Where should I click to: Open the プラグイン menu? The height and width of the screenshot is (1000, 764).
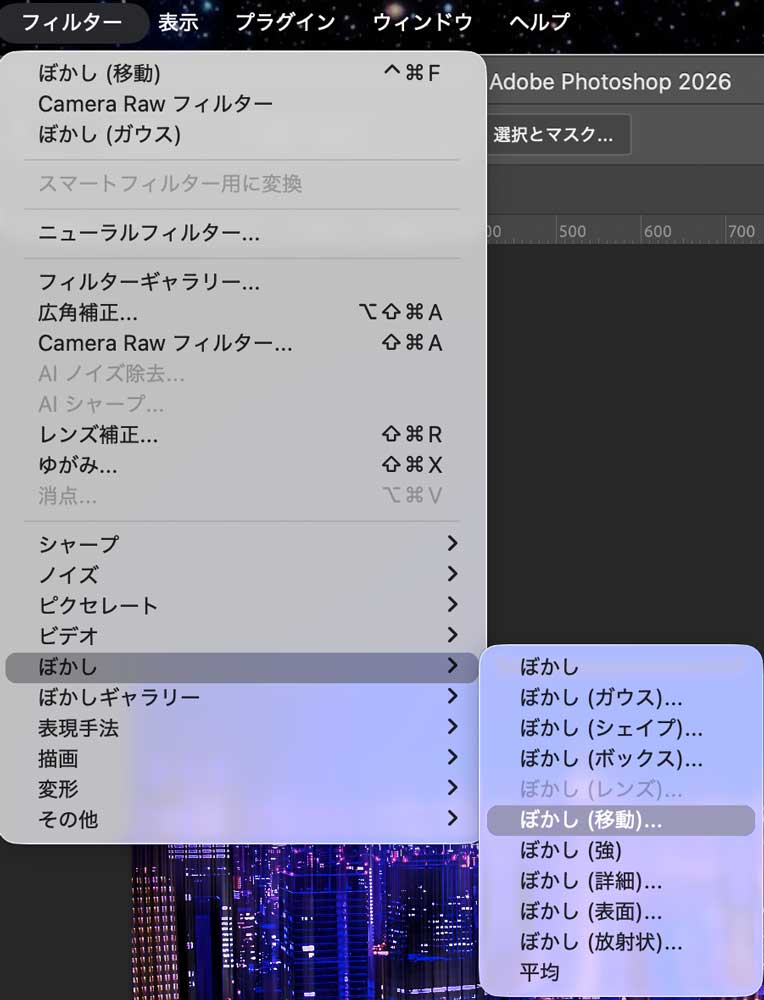285,22
